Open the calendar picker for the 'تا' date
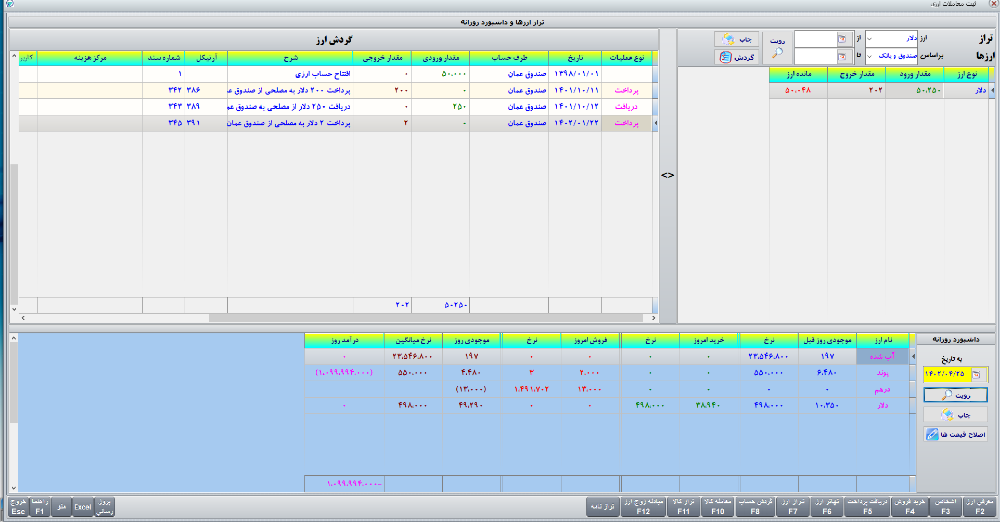This screenshot has width=1000, height=522. [x=842, y=57]
